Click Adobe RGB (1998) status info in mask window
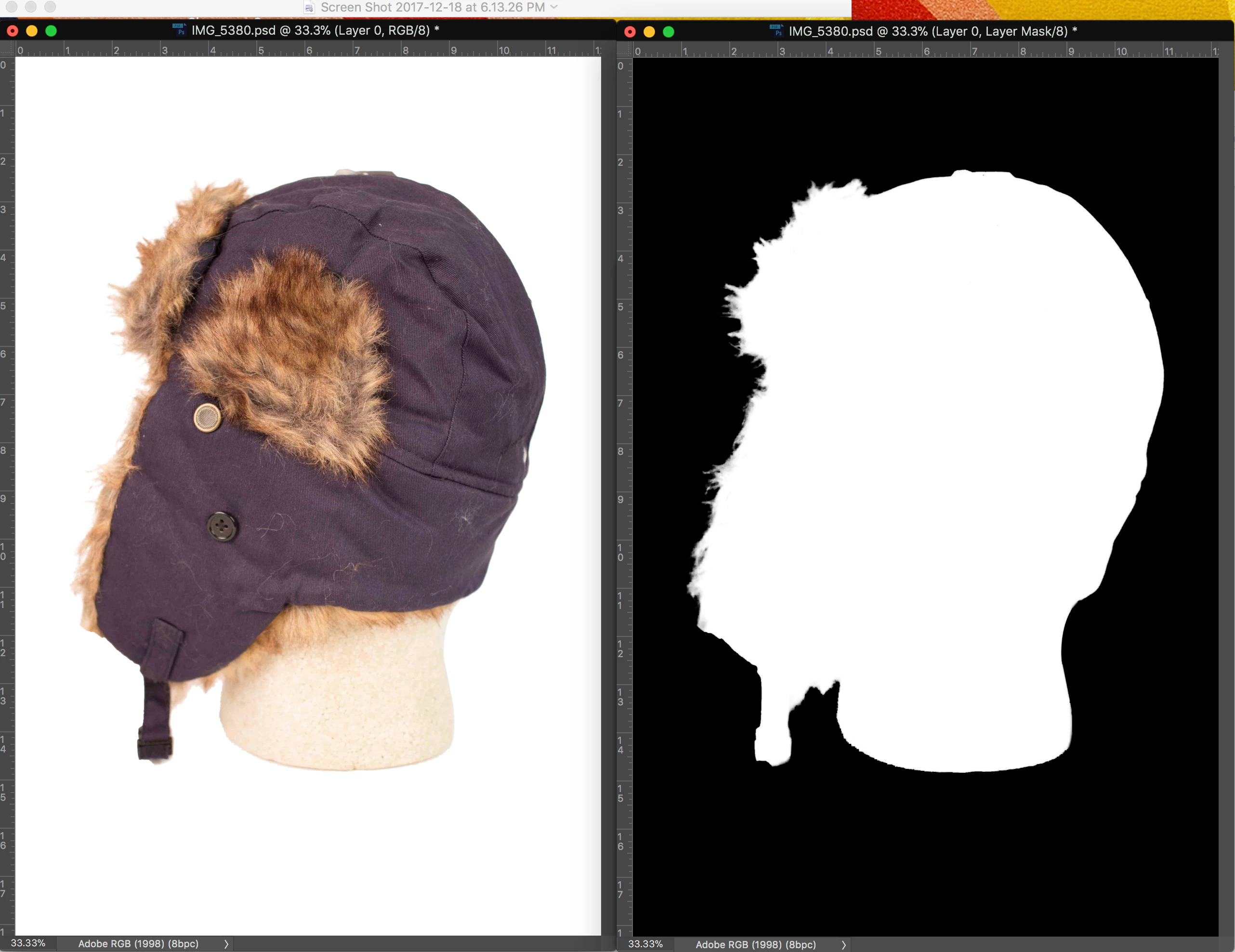 [755, 945]
